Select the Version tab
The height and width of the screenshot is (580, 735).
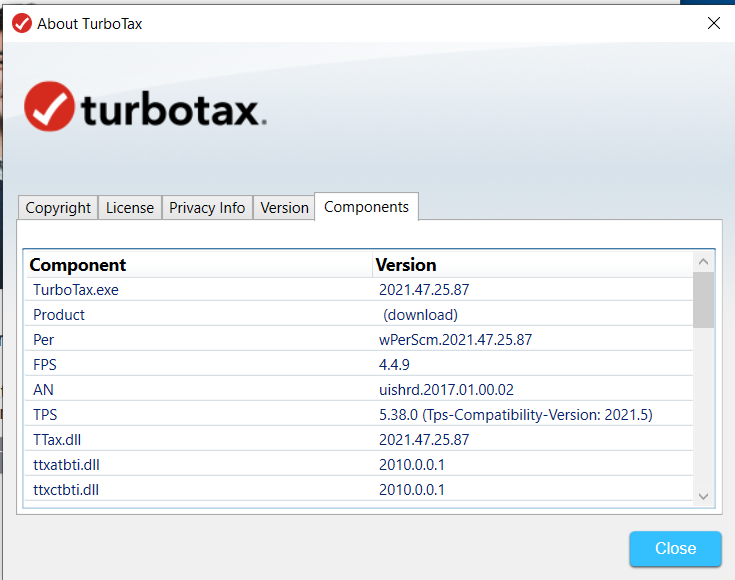pyautogui.click(x=284, y=208)
